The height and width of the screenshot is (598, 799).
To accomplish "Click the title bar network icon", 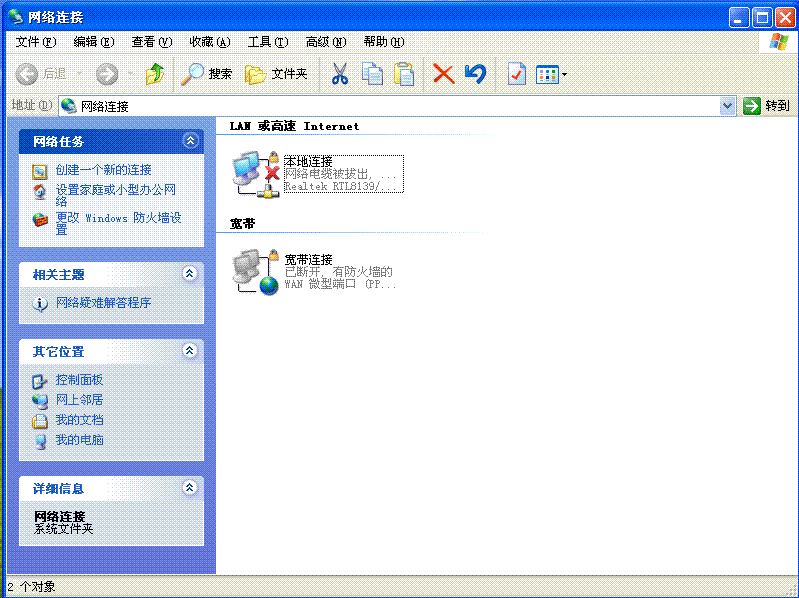I will click(x=15, y=17).
